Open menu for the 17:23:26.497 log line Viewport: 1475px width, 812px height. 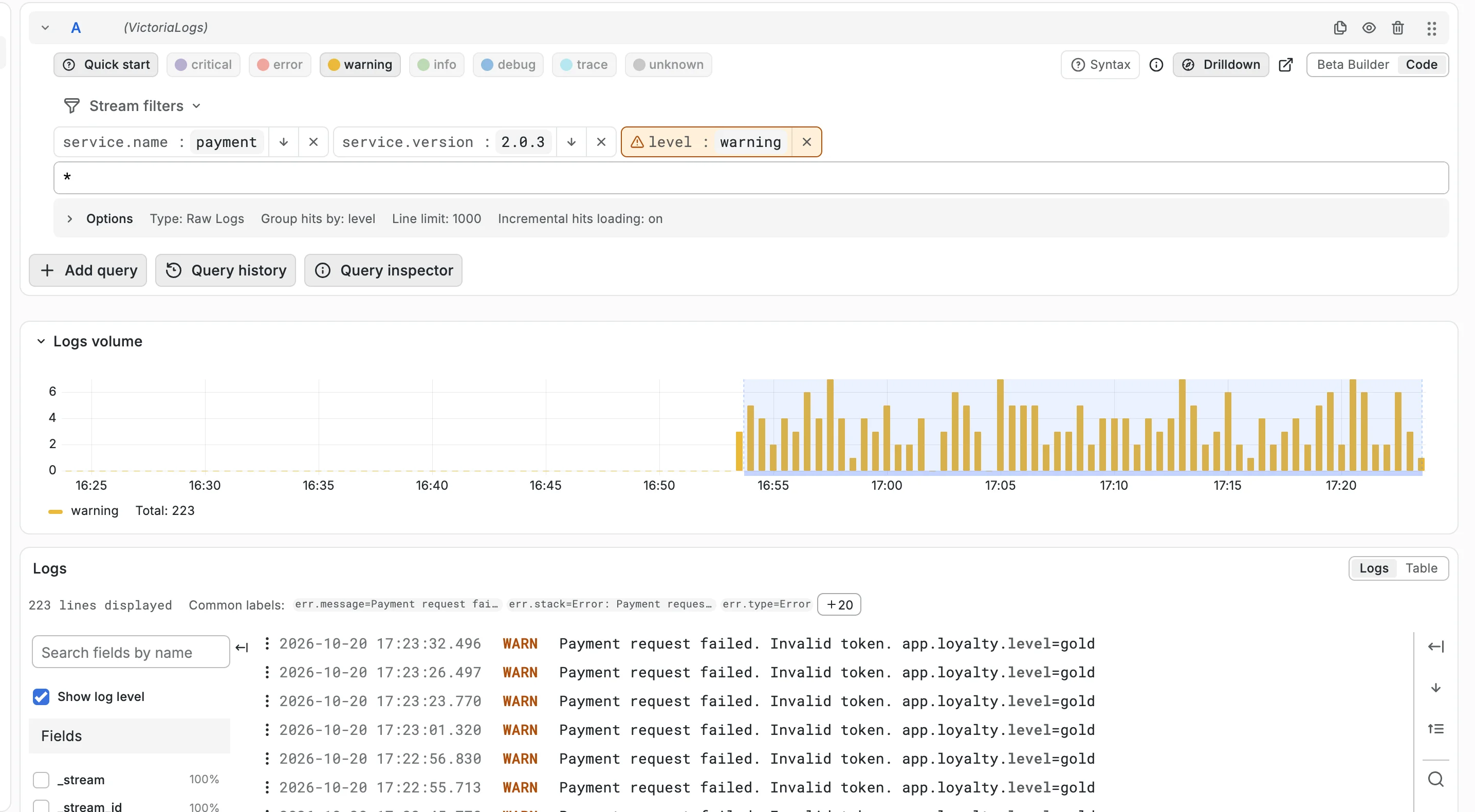point(267,672)
